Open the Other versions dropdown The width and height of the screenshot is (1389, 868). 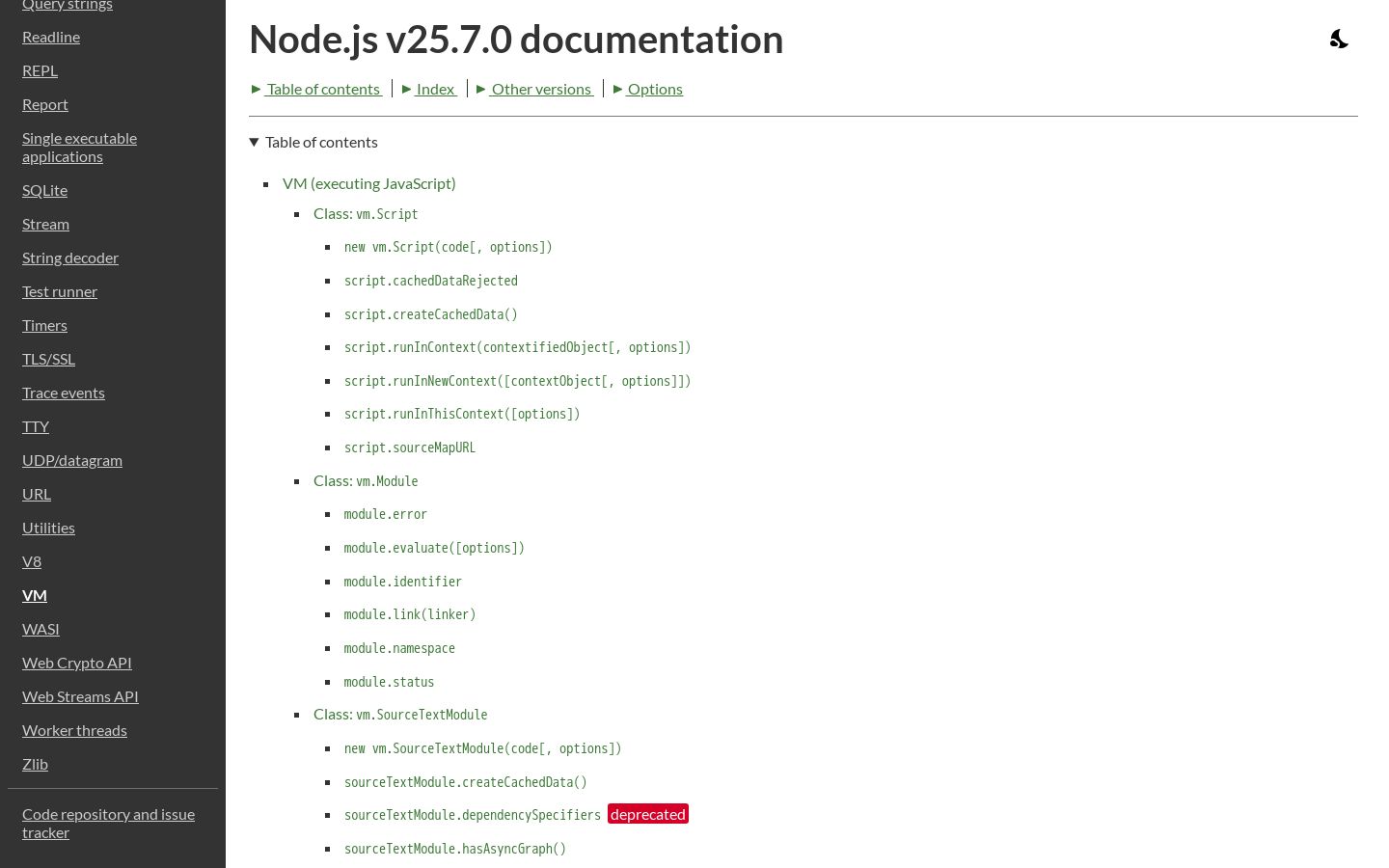(x=534, y=89)
